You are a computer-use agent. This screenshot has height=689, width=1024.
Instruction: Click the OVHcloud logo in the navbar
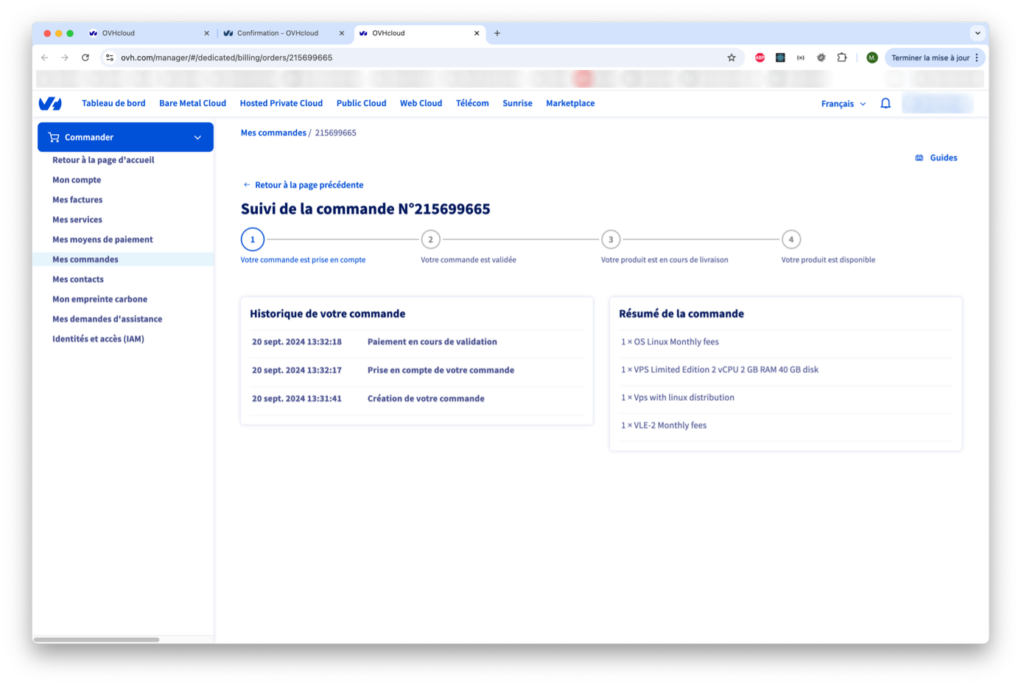[50, 103]
